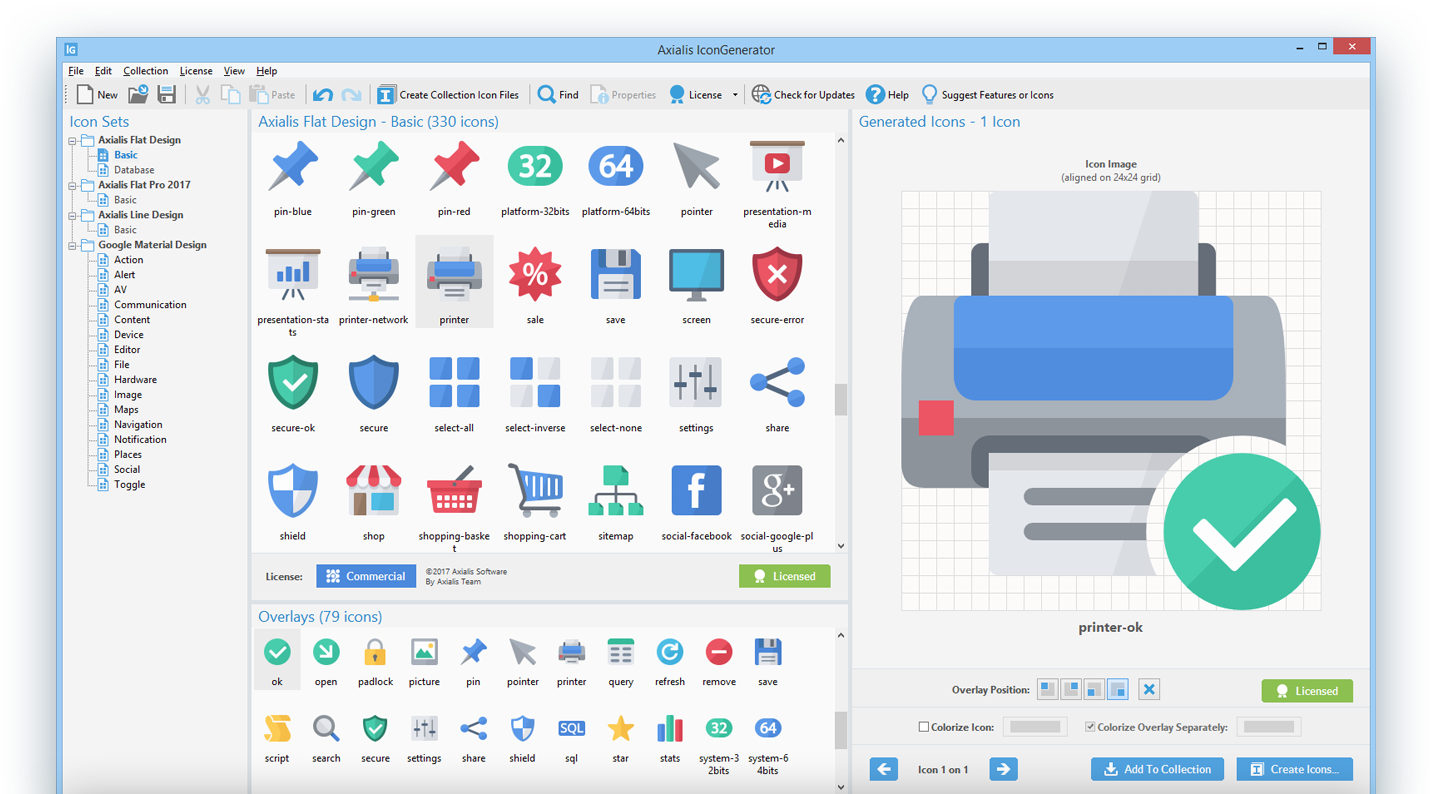The height and width of the screenshot is (794, 1430).
Task: Open the Collection menu
Action: click(145, 71)
